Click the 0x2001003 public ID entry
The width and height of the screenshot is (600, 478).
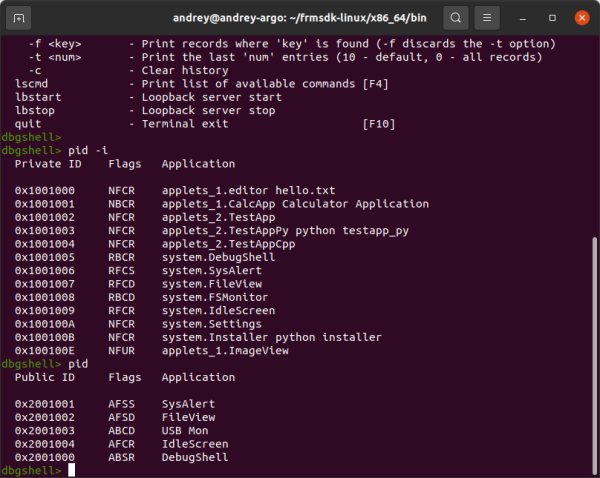tap(45, 431)
